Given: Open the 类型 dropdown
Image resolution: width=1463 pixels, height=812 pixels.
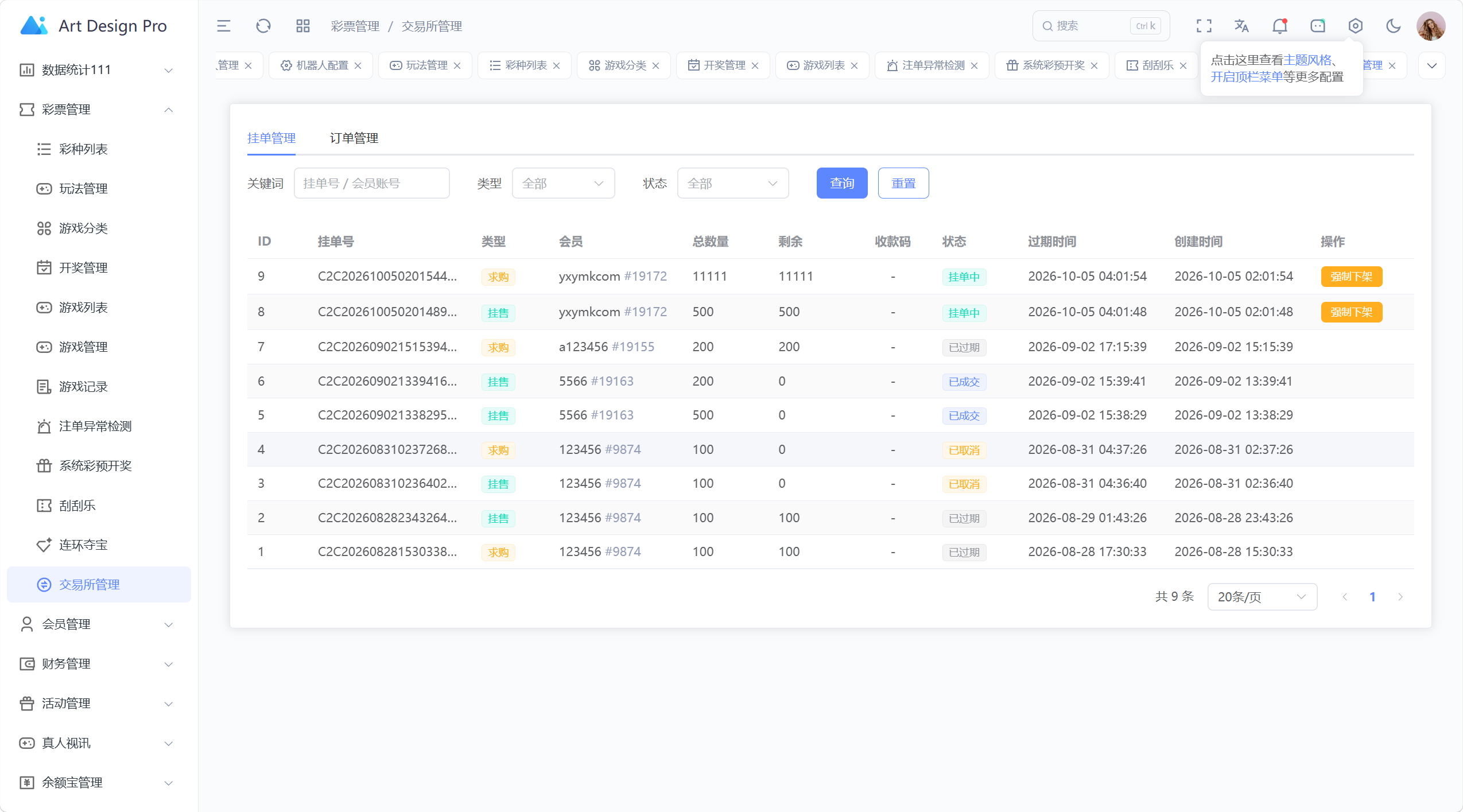Looking at the screenshot, I should [x=563, y=183].
